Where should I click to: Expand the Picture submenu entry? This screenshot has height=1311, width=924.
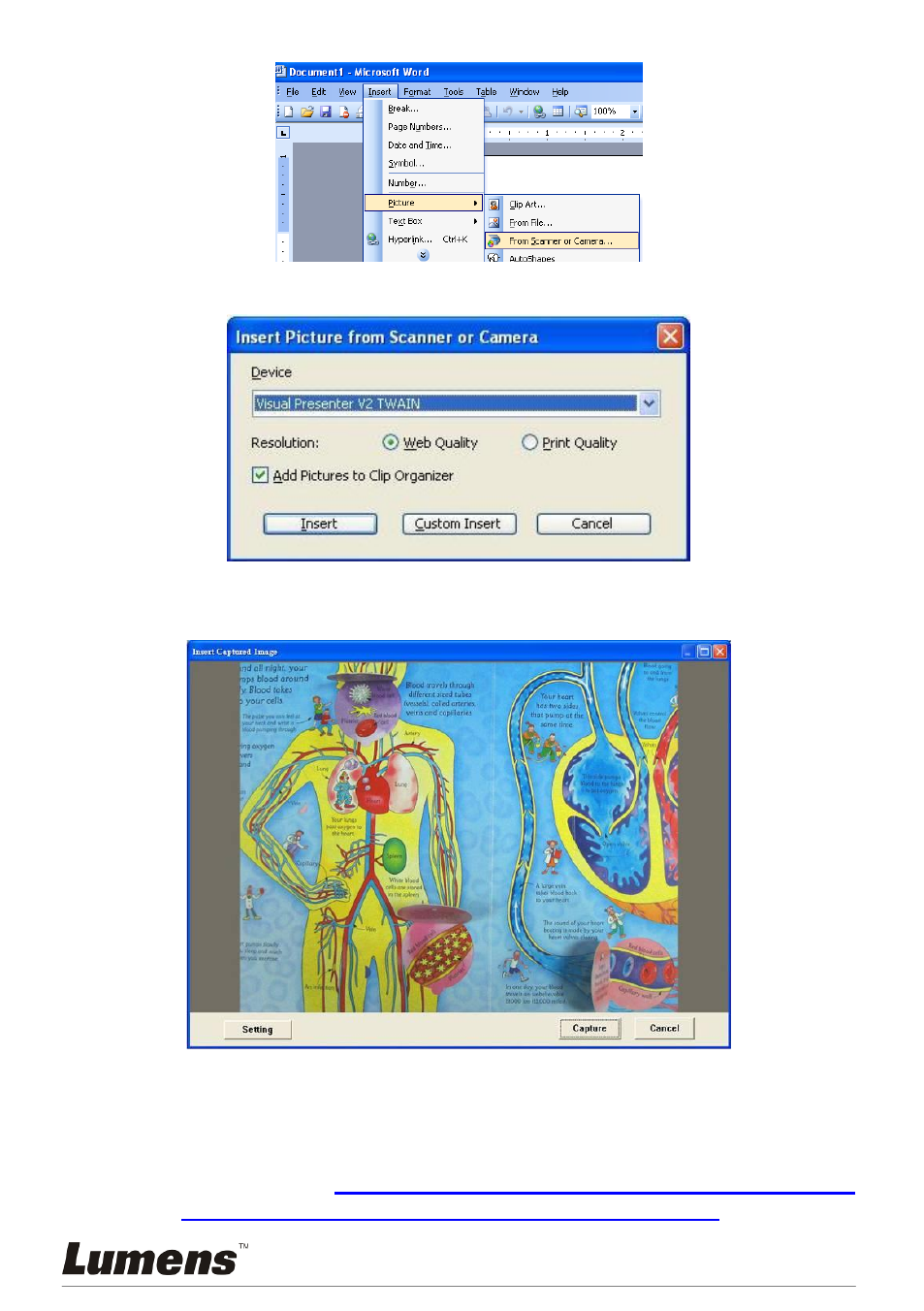[x=423, y=203]
